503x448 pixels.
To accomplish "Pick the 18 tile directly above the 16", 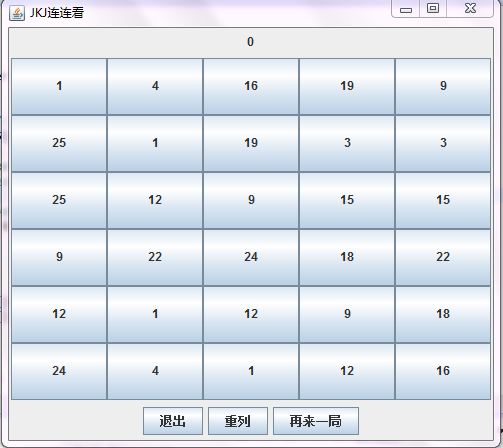I will 443,315.
